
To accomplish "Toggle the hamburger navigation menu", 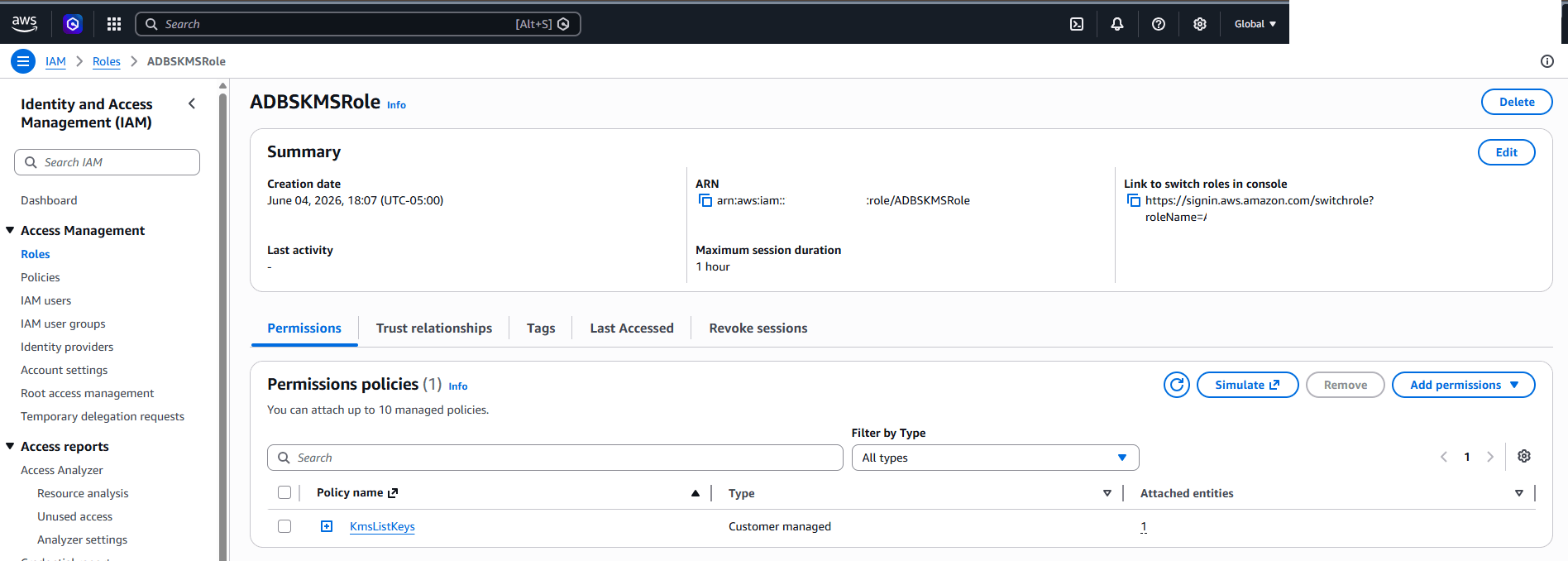I will (x=23, y=61).
